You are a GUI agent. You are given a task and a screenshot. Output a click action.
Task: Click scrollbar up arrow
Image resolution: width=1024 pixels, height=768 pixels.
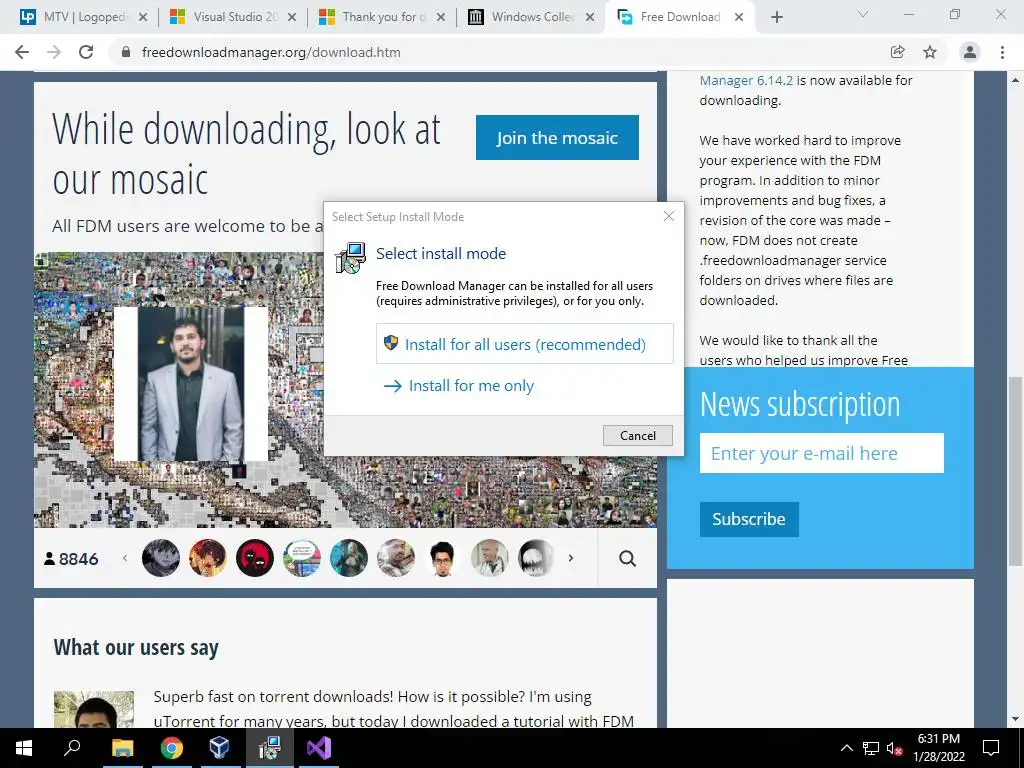point(1016,80)
